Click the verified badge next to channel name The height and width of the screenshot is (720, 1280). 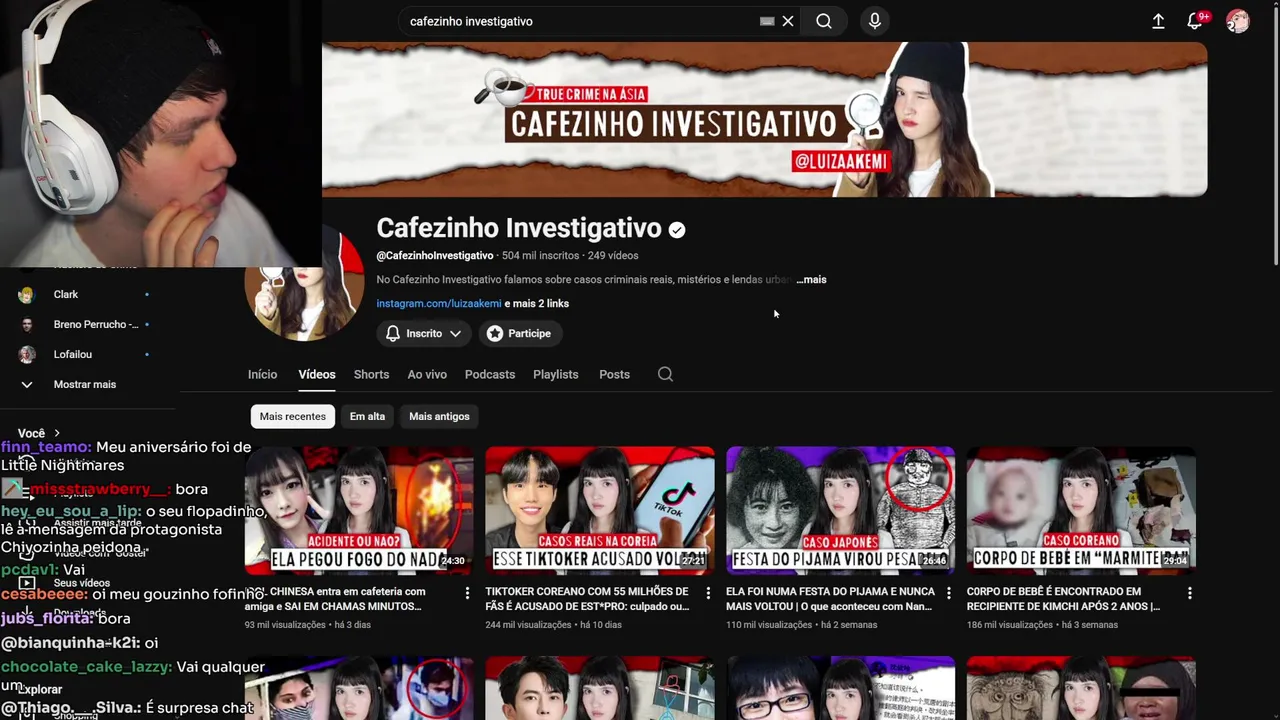[677, 230]
